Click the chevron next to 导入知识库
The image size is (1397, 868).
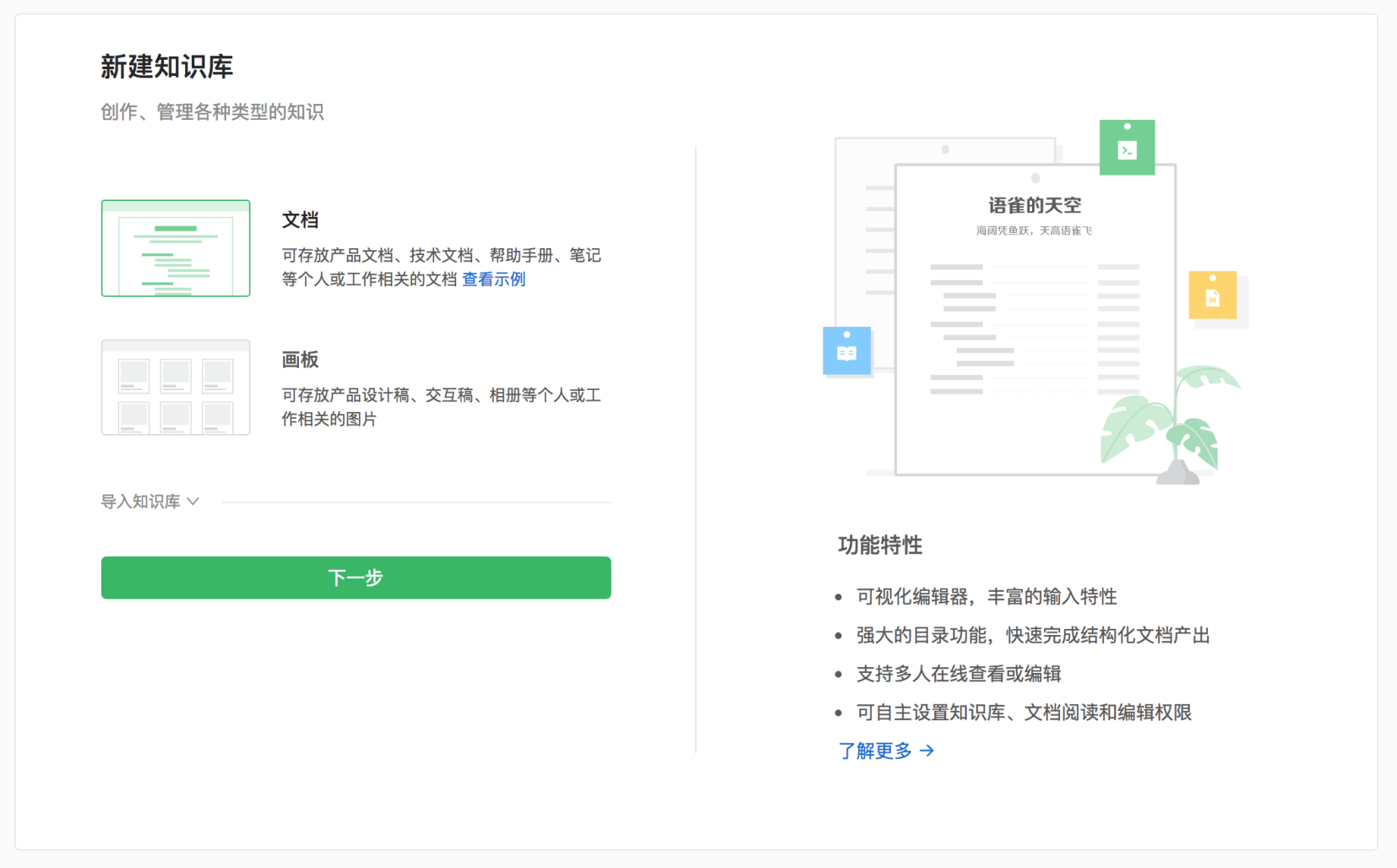193,501
